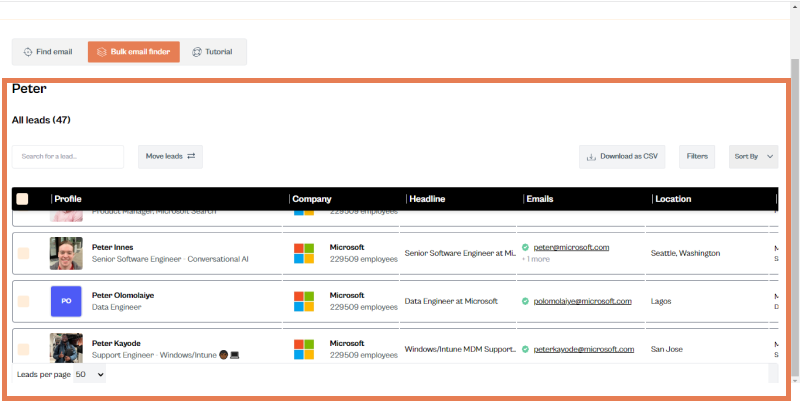This screenshot has width=800, height=401.
Task: Click headline Data Engineer at Microsoft
Action: pyautogui.click(x=451, y=302)
